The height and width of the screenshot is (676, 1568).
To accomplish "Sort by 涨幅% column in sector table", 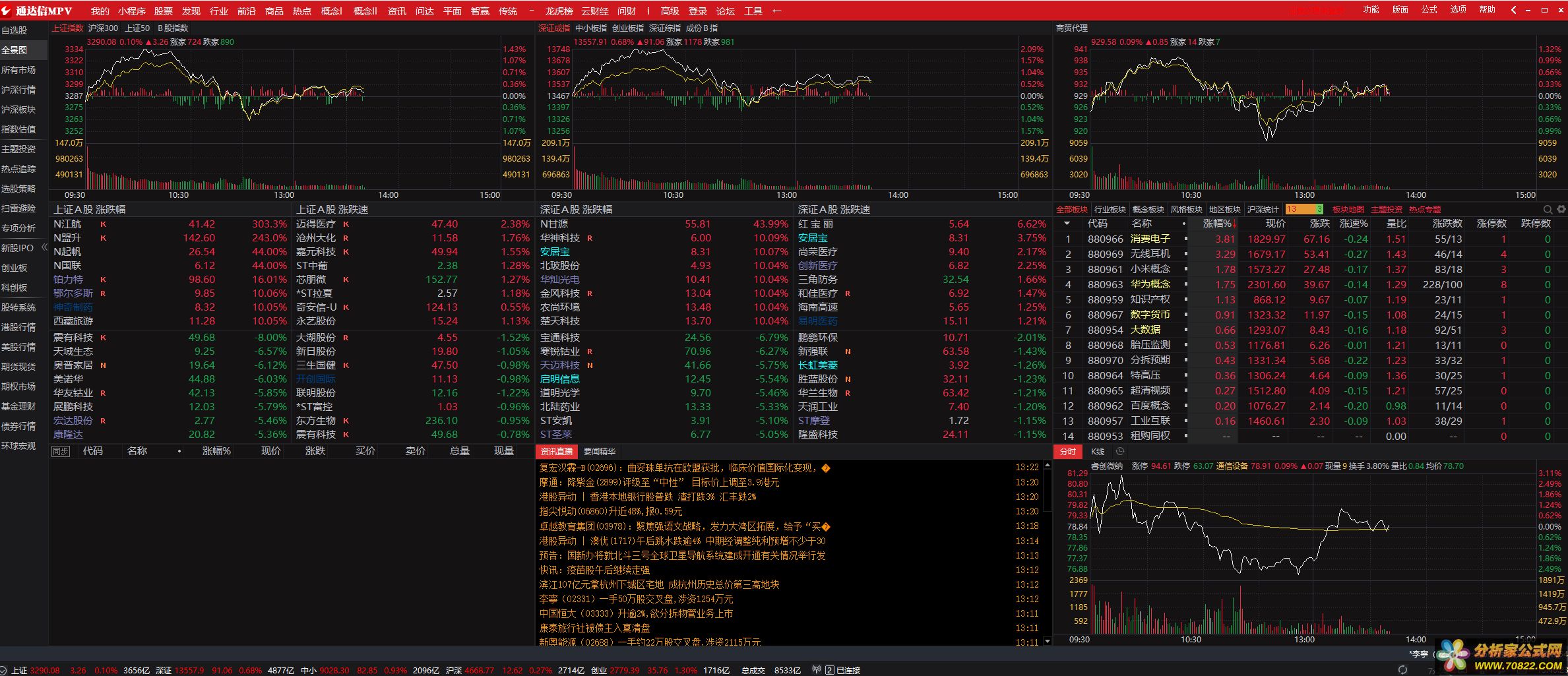I will [1218, 224].
